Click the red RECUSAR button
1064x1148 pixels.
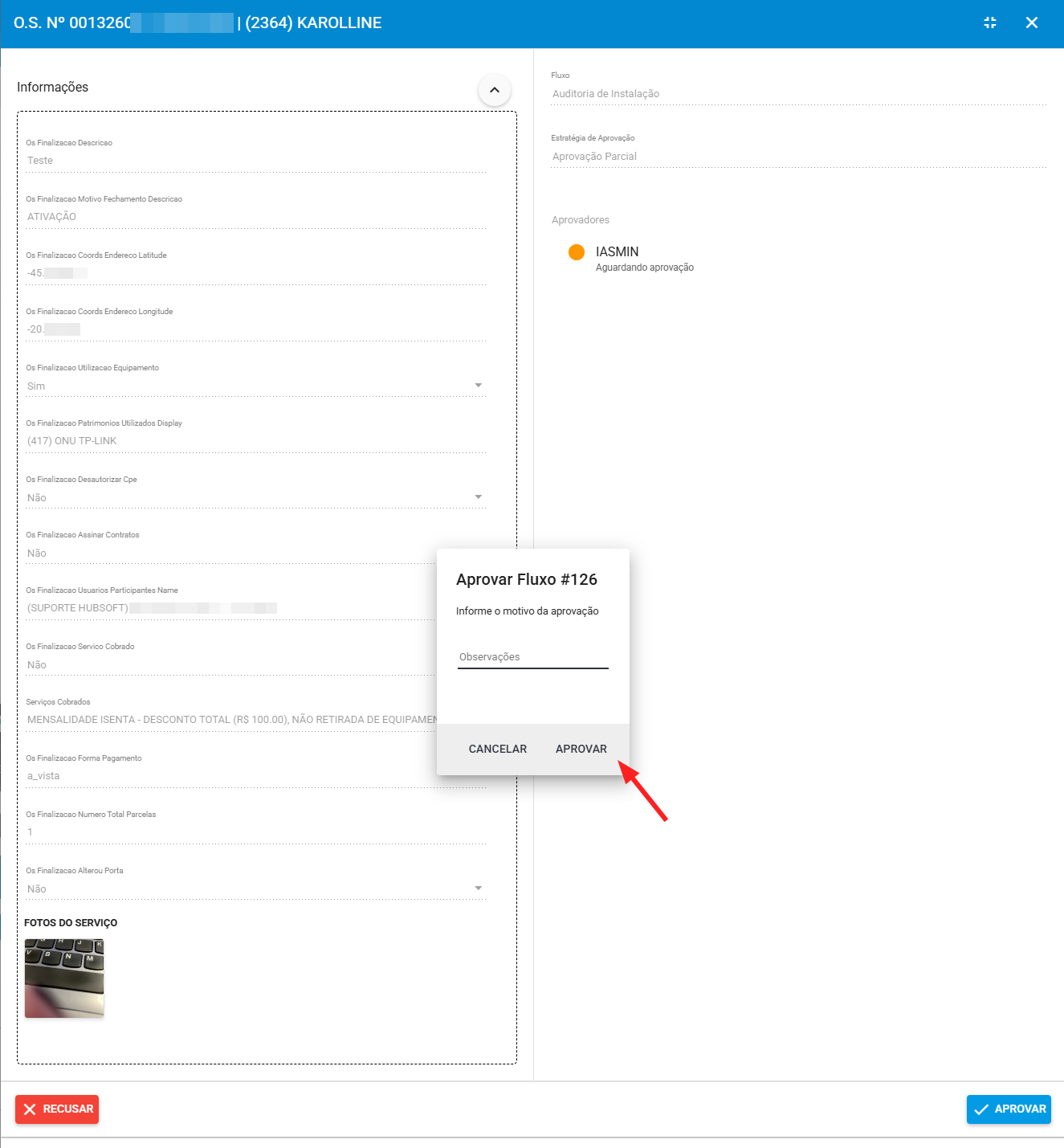click(x=57, y=1109)
